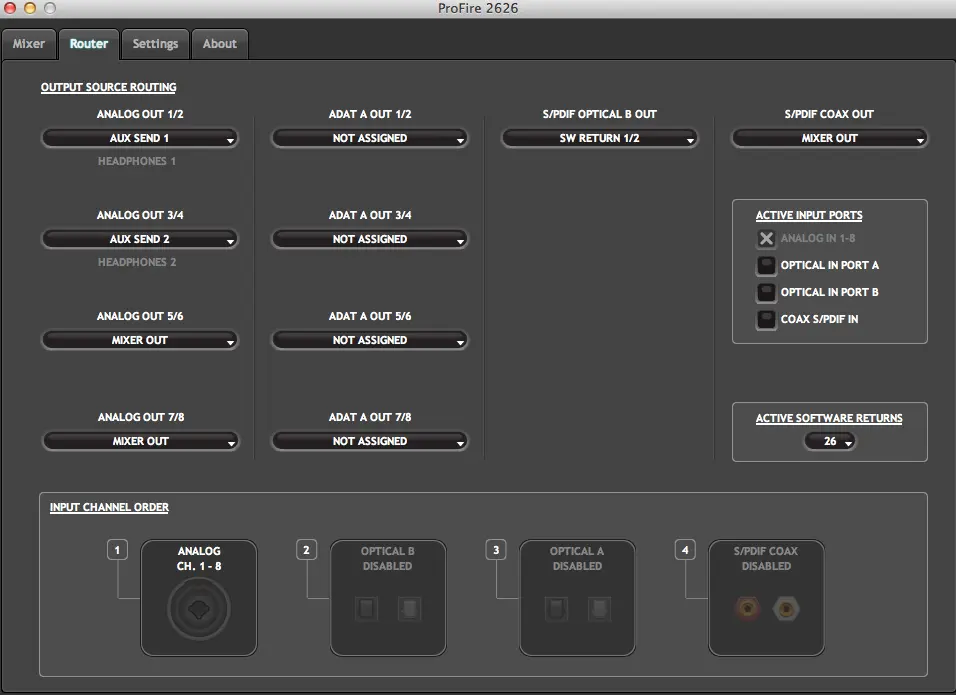Screen dimensions: 956x695
Task: Click the orange RCA coax jack icon
Action: 747,608
